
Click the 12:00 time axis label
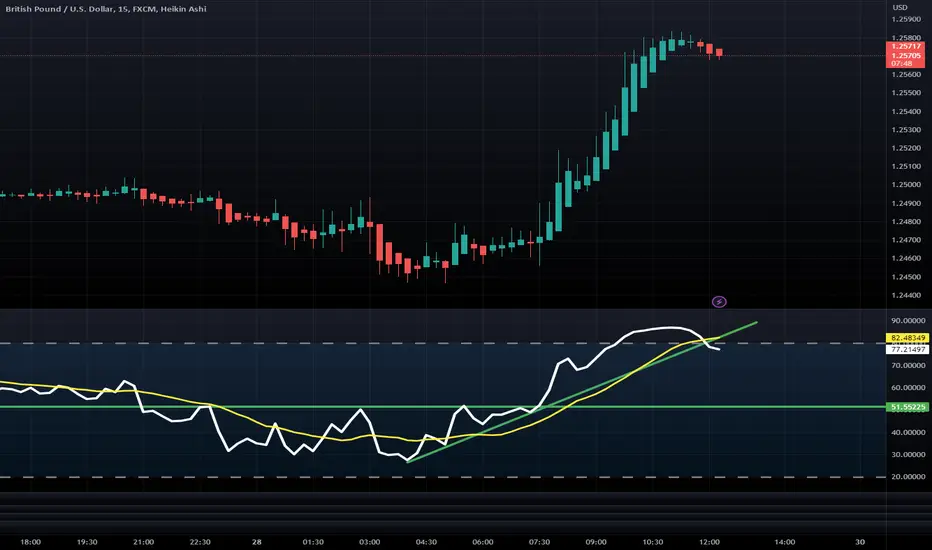[x=708, y=541]
